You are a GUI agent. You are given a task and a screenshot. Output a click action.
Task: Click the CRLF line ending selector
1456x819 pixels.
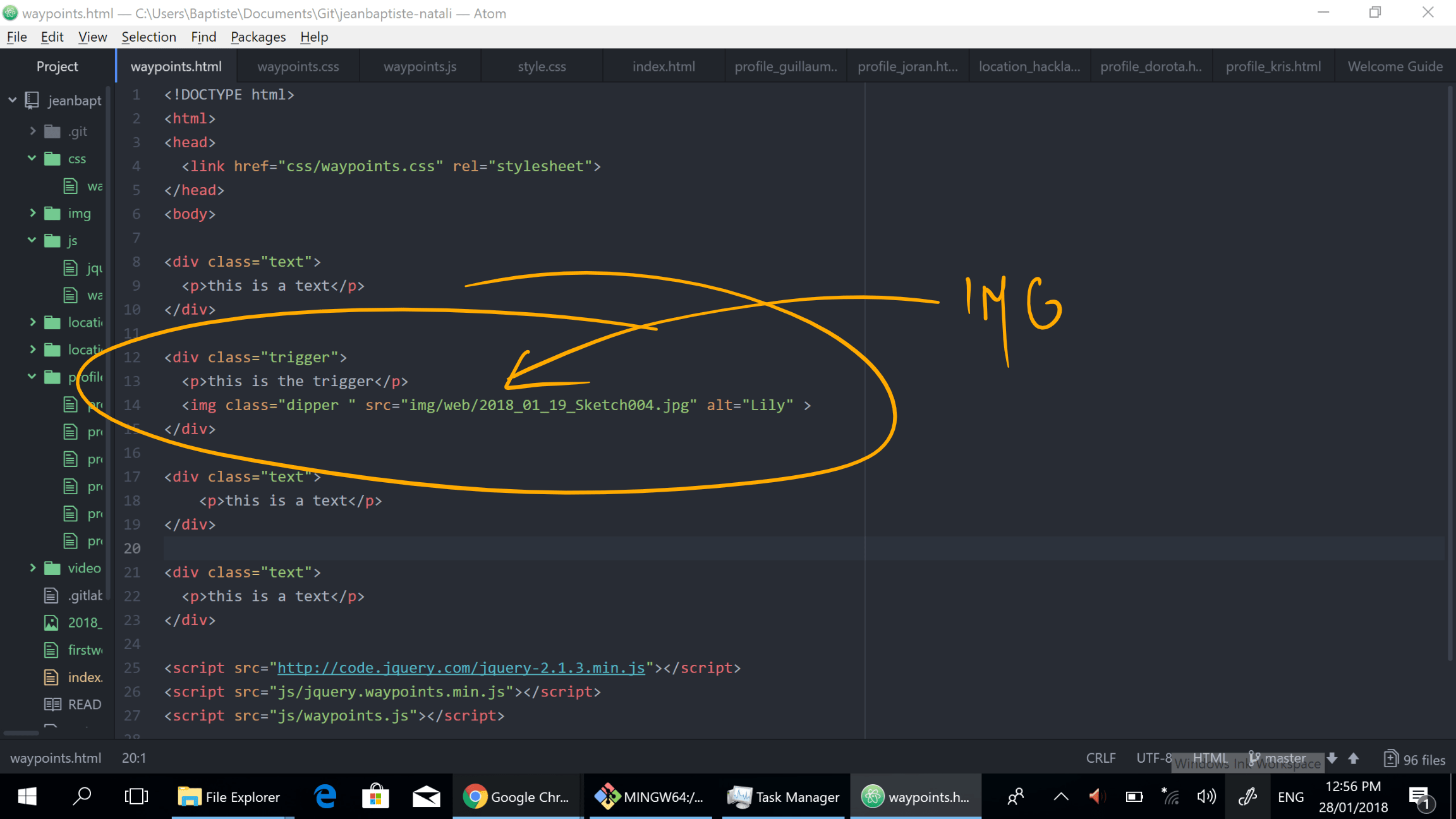pos(1100,758)
